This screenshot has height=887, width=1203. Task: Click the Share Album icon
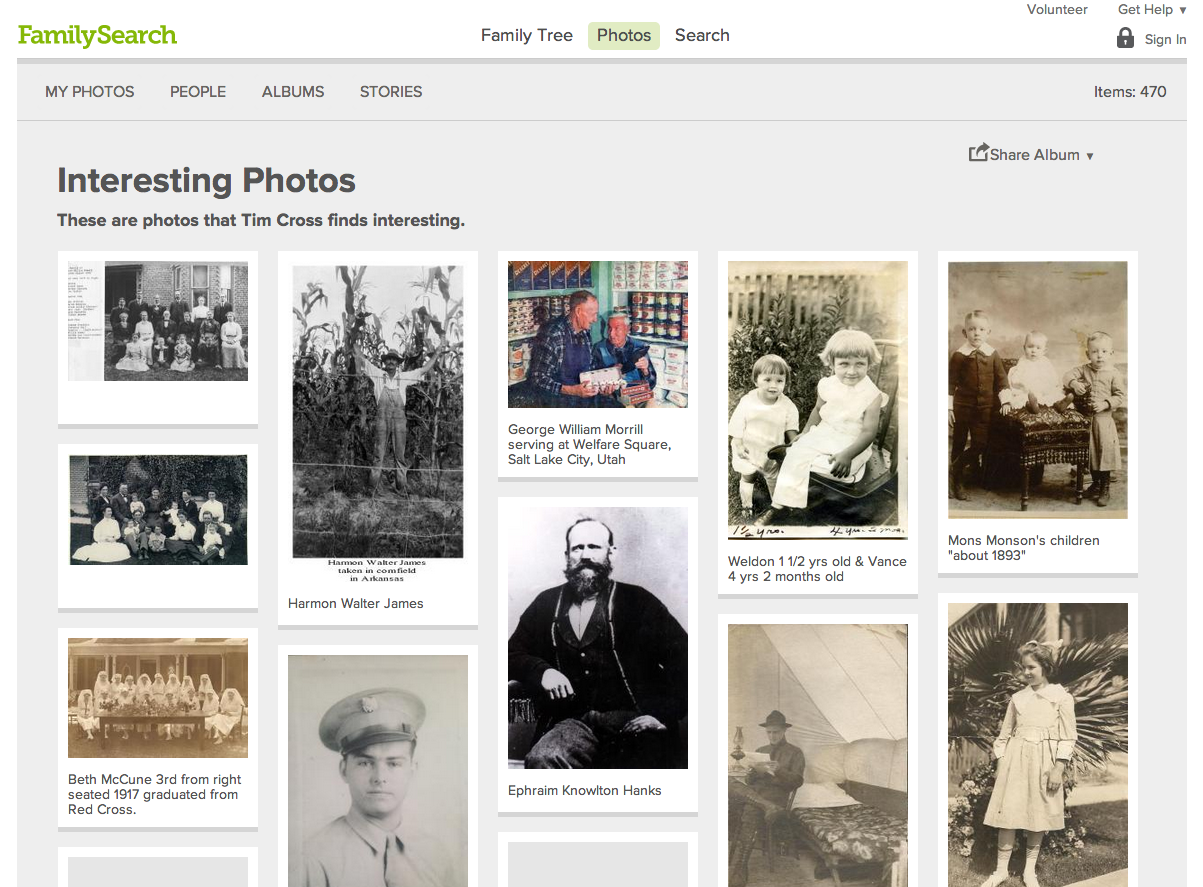[x=978, y=153]
